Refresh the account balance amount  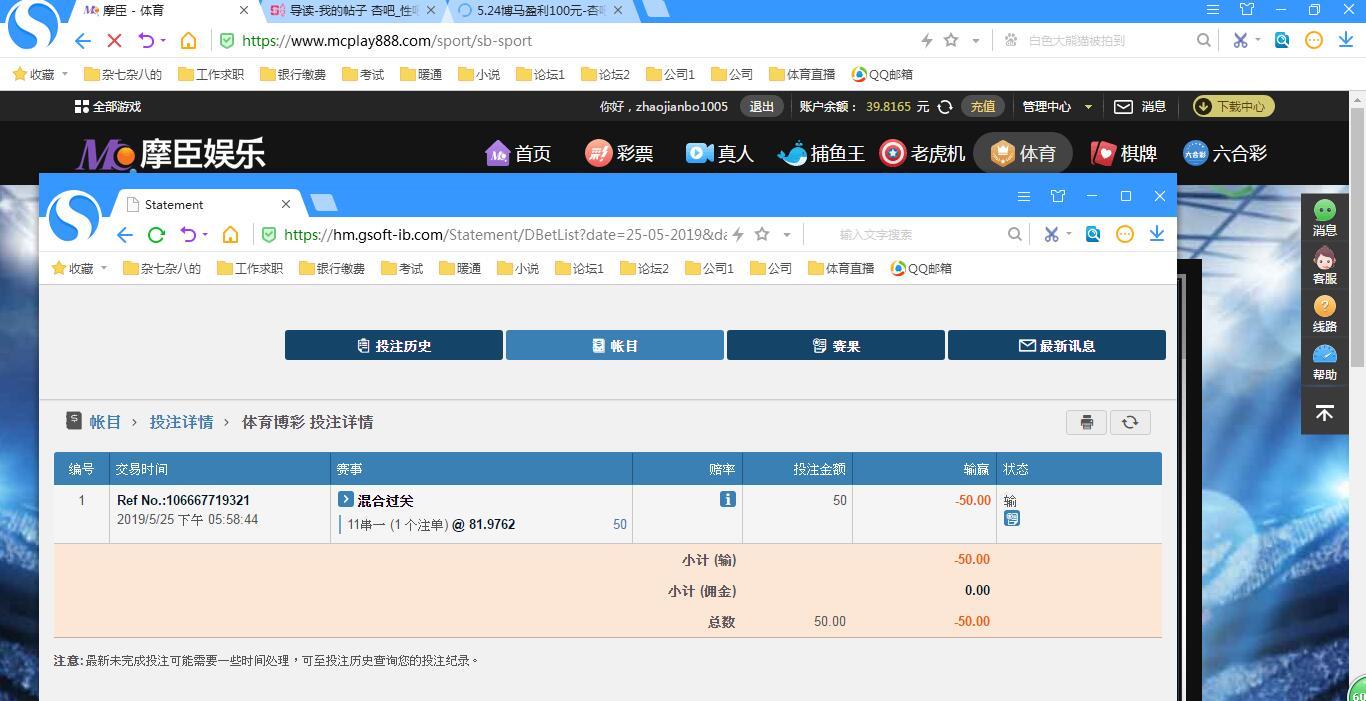(x=944, y=106)
